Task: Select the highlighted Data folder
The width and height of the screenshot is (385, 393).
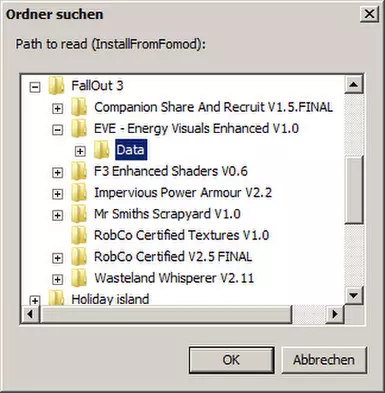Action: 131,150
